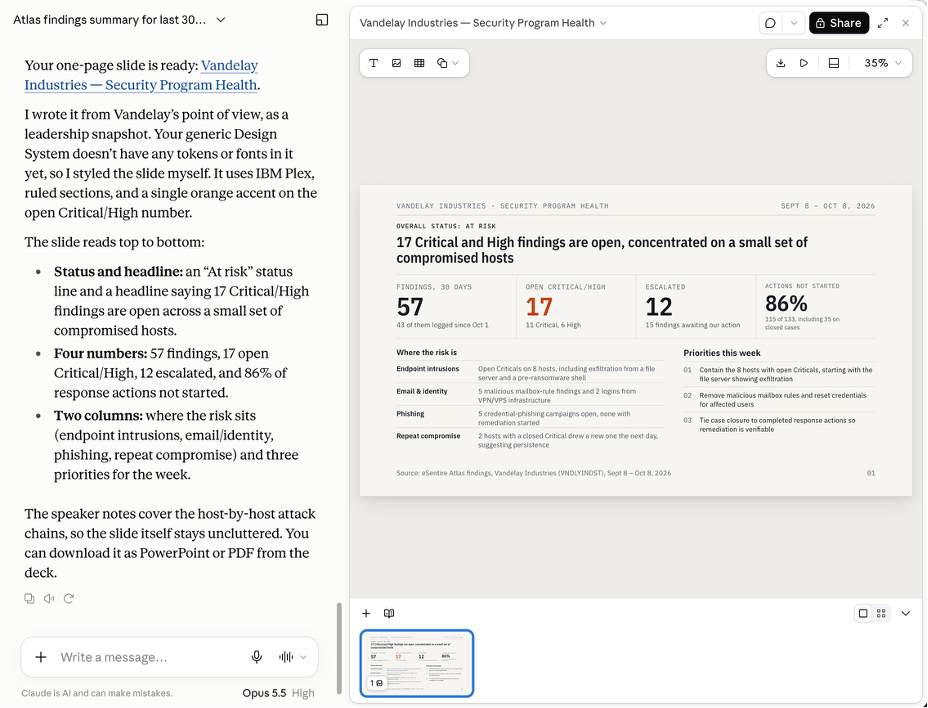
Task: Expand the slide editor to fullscreen
Action: [883, 23]
